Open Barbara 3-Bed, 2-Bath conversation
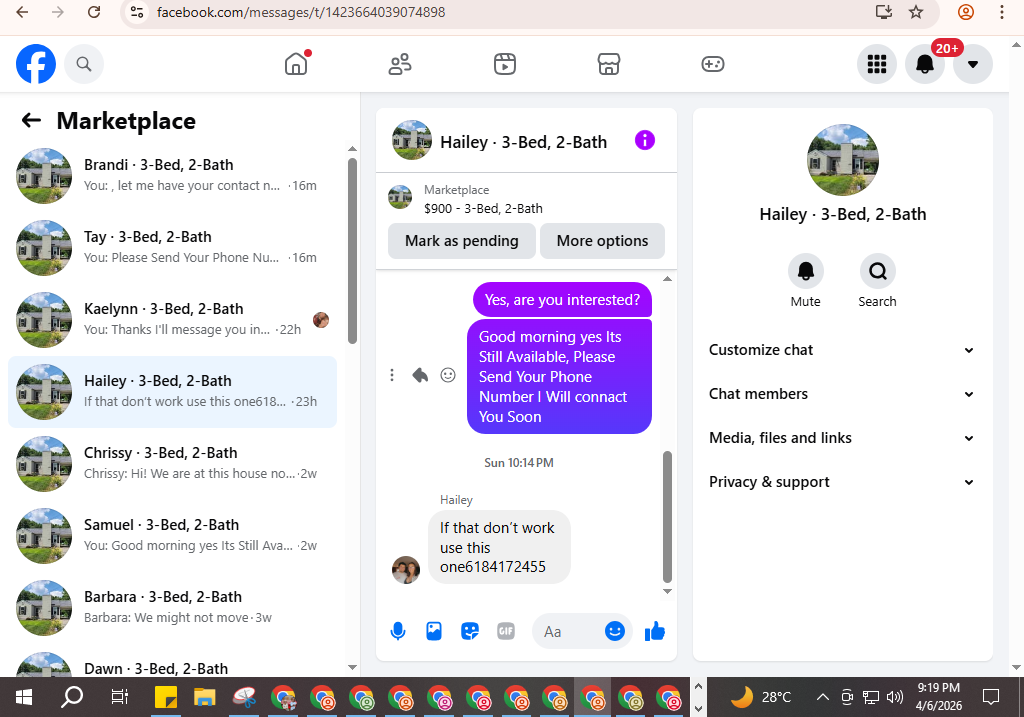 click(172, 608)
